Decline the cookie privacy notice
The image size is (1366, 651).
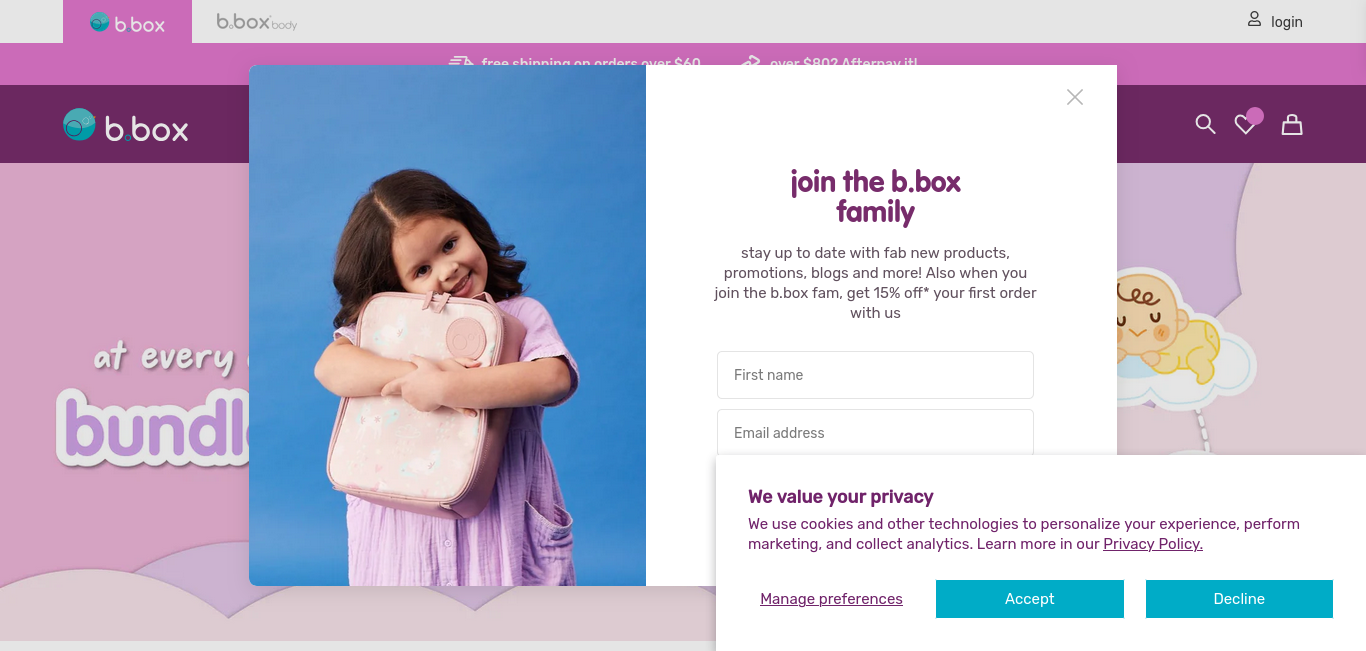point(1239,599)
